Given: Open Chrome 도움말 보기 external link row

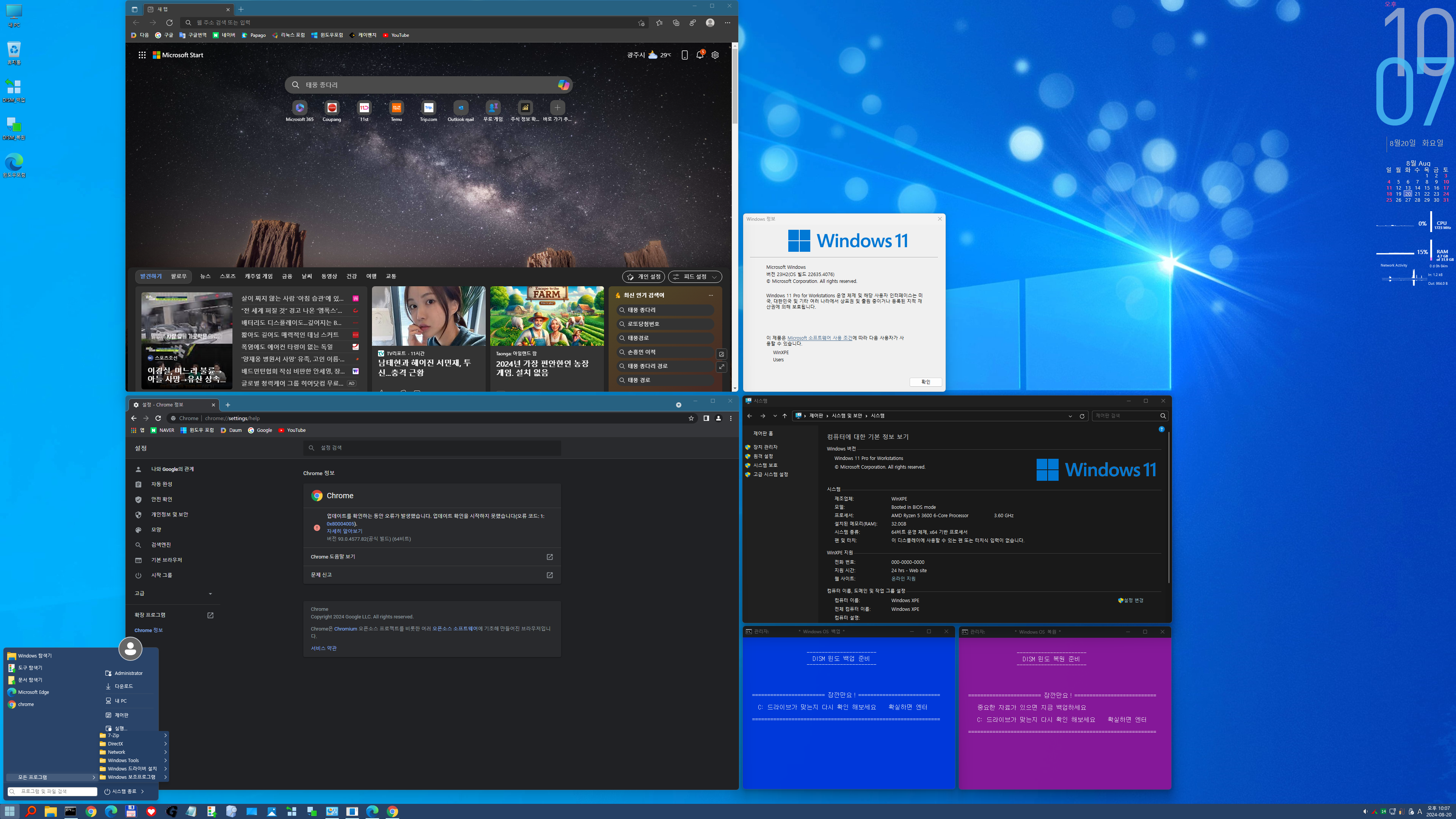Looking at the screenshot, I should click(x=432, y=557).
